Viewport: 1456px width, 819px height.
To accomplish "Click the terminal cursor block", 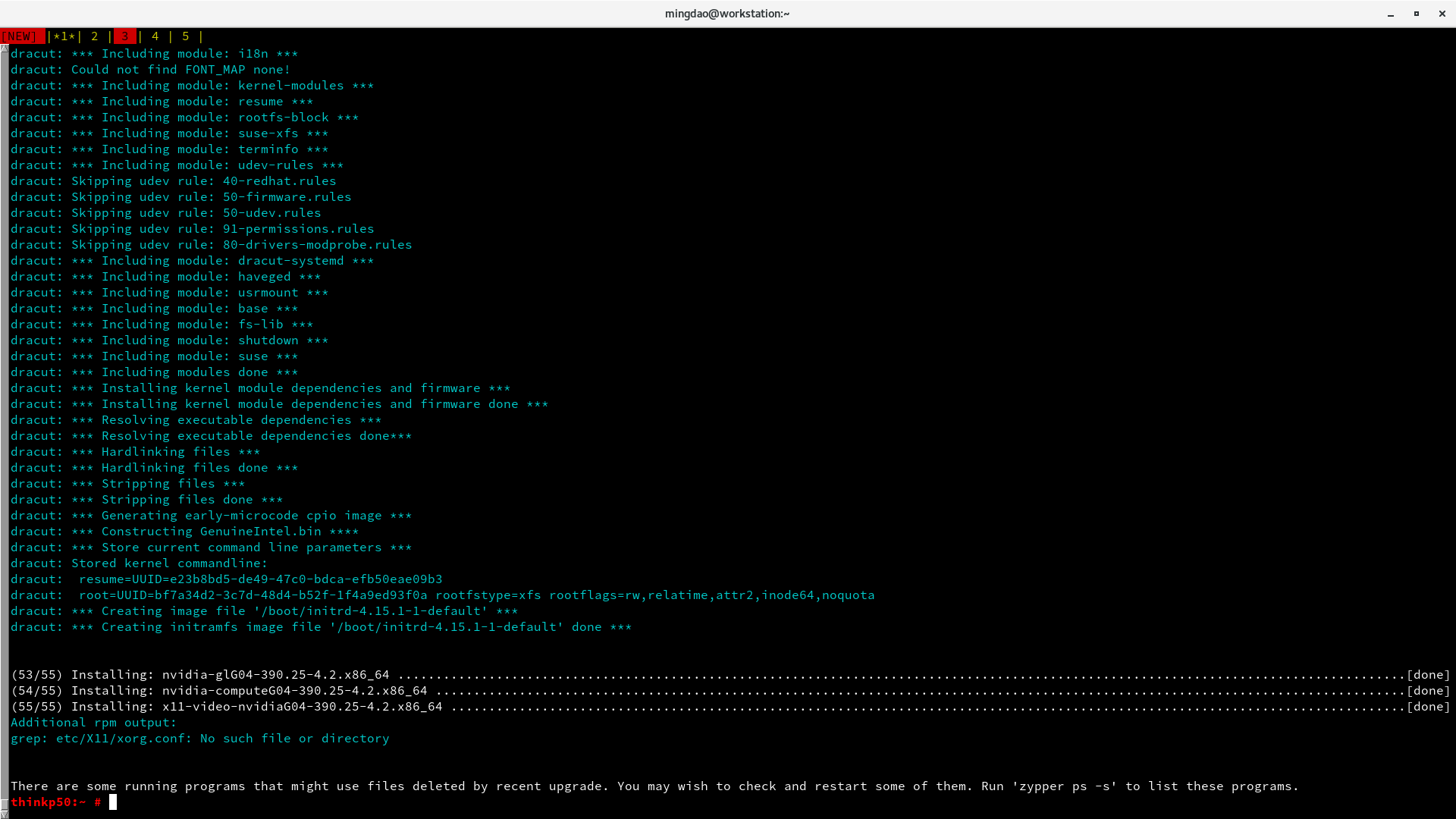I will 113,802.
